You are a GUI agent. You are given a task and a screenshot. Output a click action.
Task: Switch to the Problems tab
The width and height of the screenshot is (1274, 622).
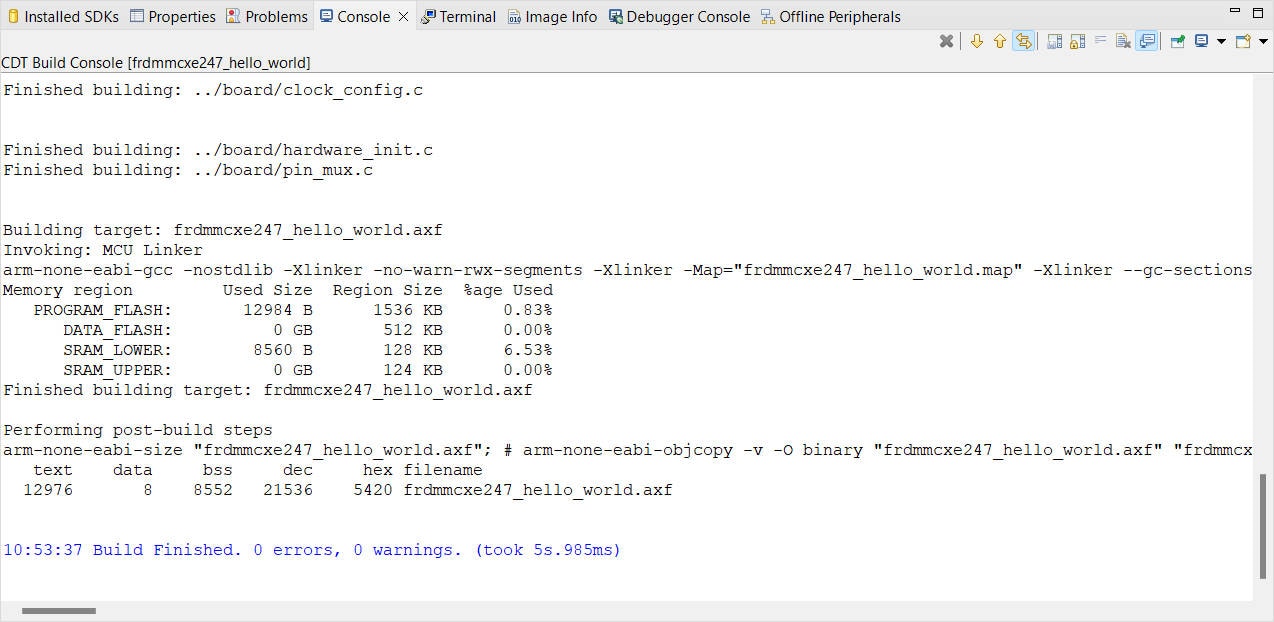[x=266, y=16]
